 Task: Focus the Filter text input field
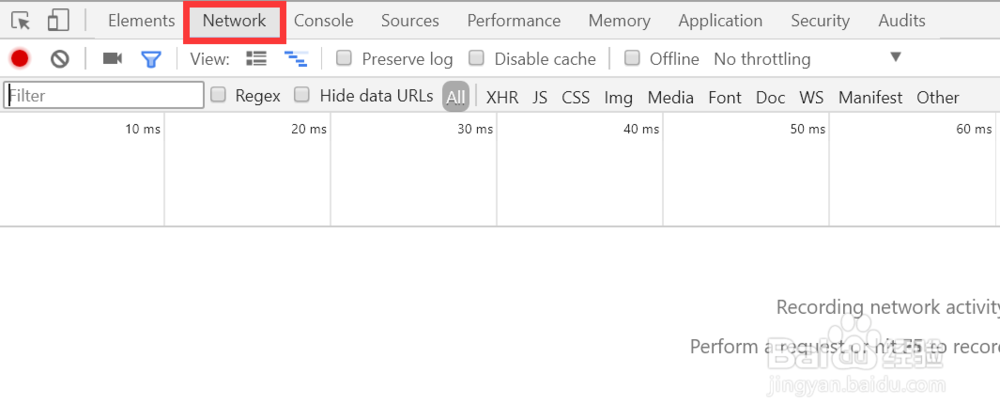[x=104, y=96]
